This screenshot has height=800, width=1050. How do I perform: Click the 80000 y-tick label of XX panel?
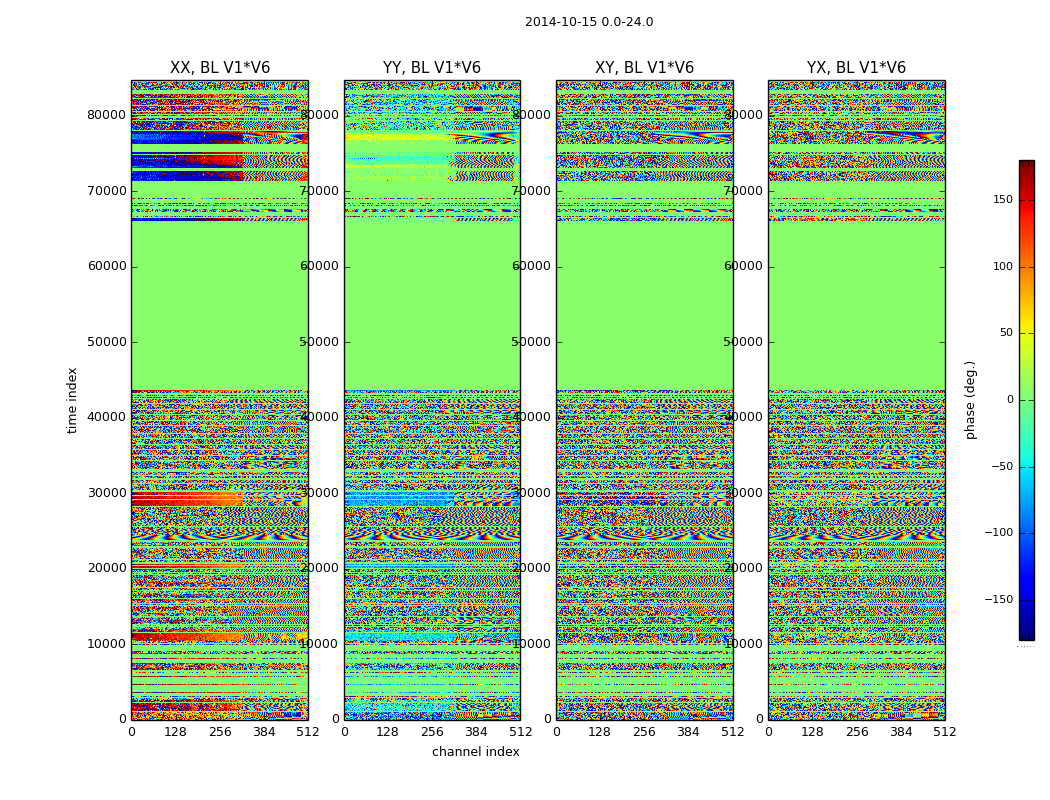[x=106, y=115]
